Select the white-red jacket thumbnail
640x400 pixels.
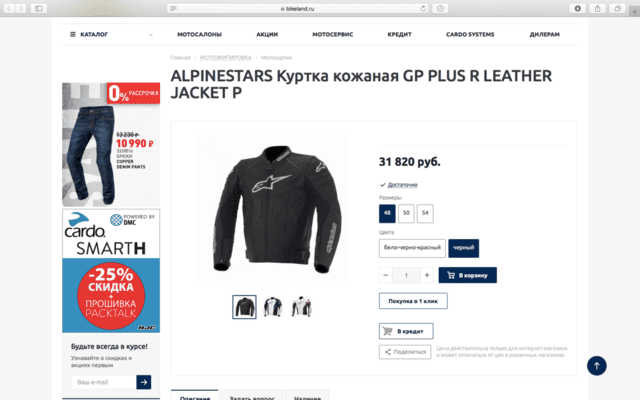point(302,307)
